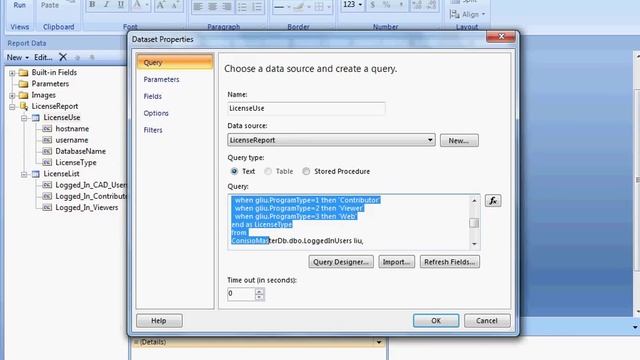
Task: Apply numbered list formatting
Action: [x=257, y=6]
